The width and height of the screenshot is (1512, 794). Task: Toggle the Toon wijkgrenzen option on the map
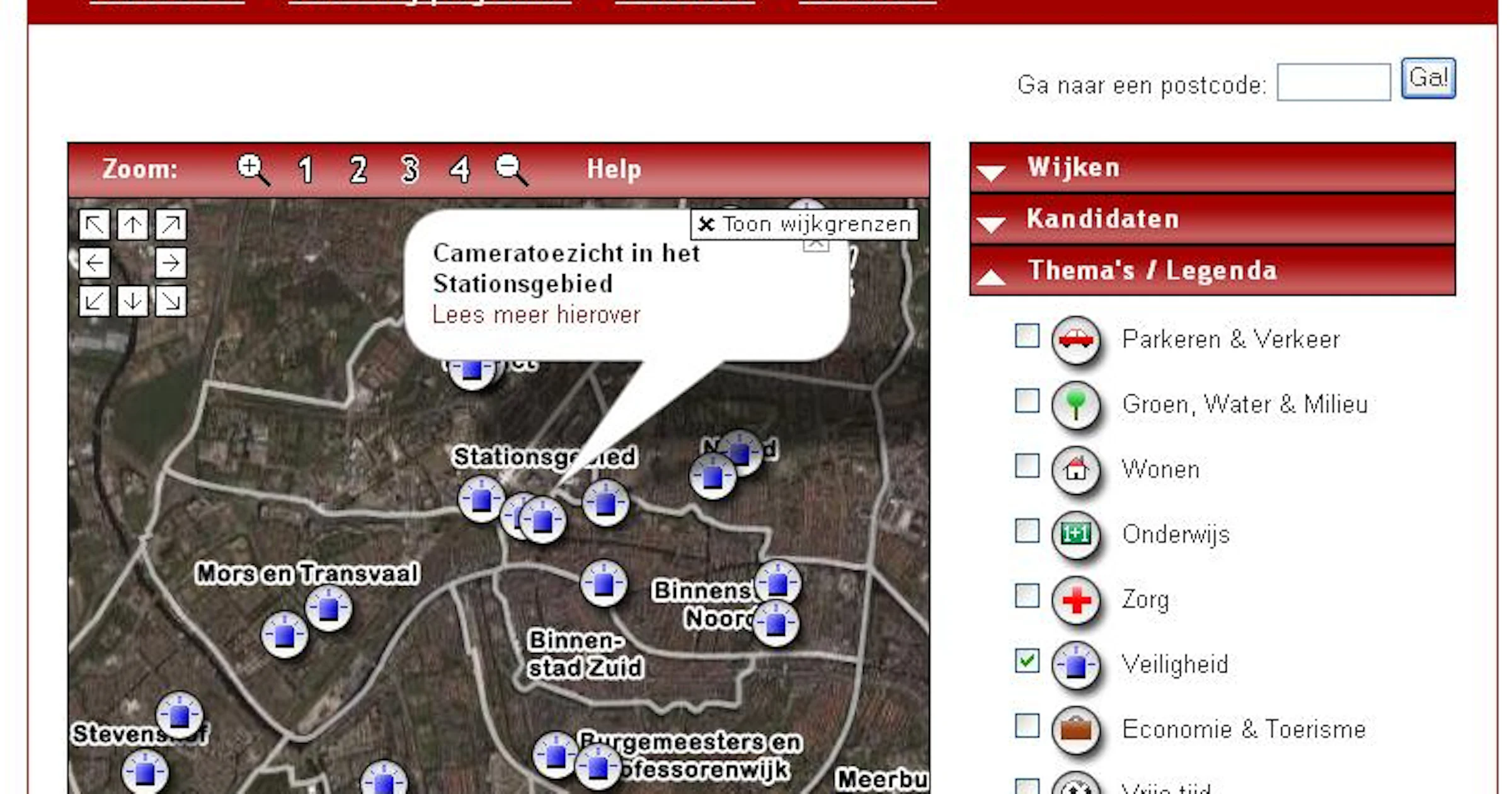(801, 224)
